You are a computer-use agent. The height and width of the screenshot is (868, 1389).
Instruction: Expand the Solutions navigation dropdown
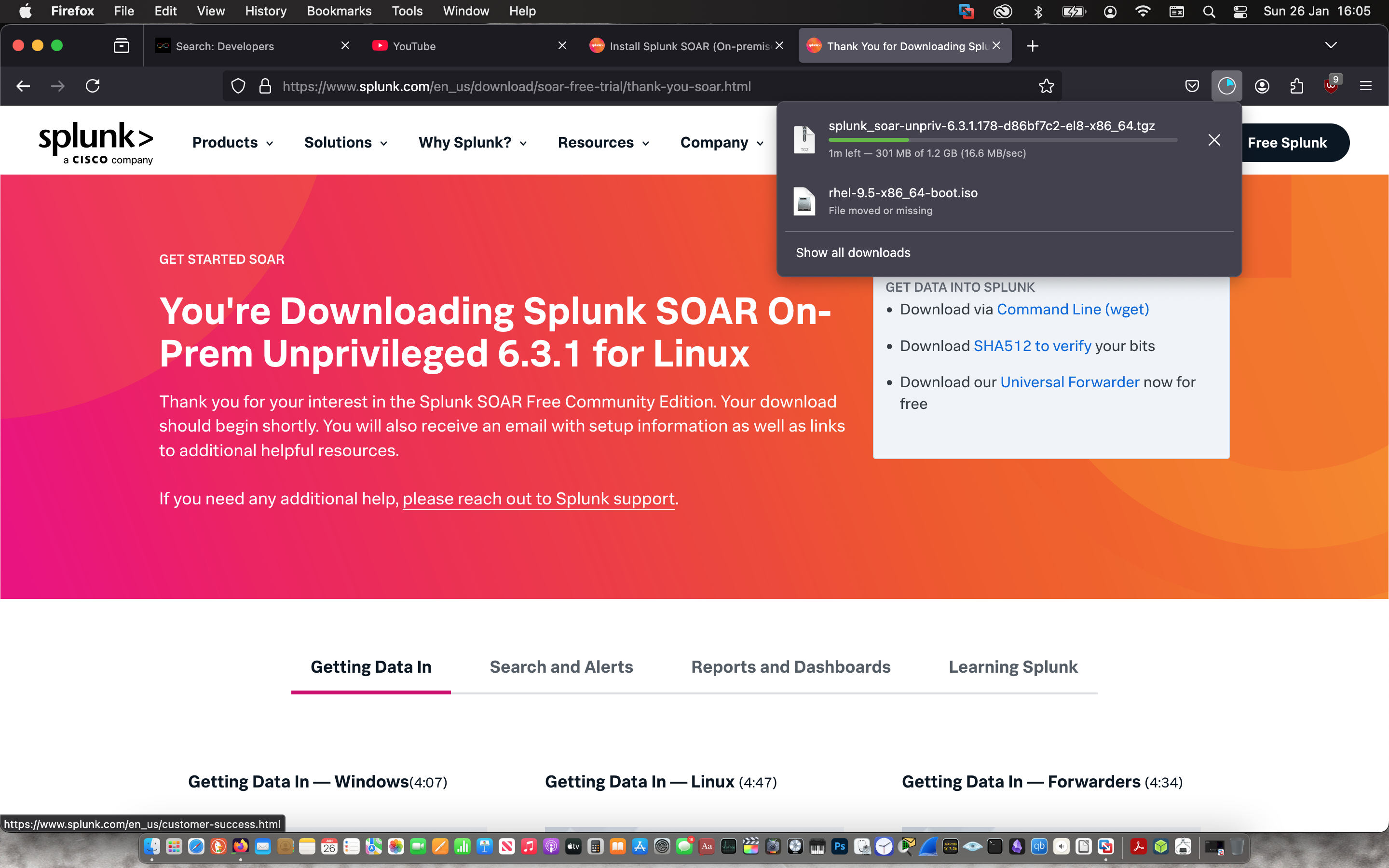[345, 142]
